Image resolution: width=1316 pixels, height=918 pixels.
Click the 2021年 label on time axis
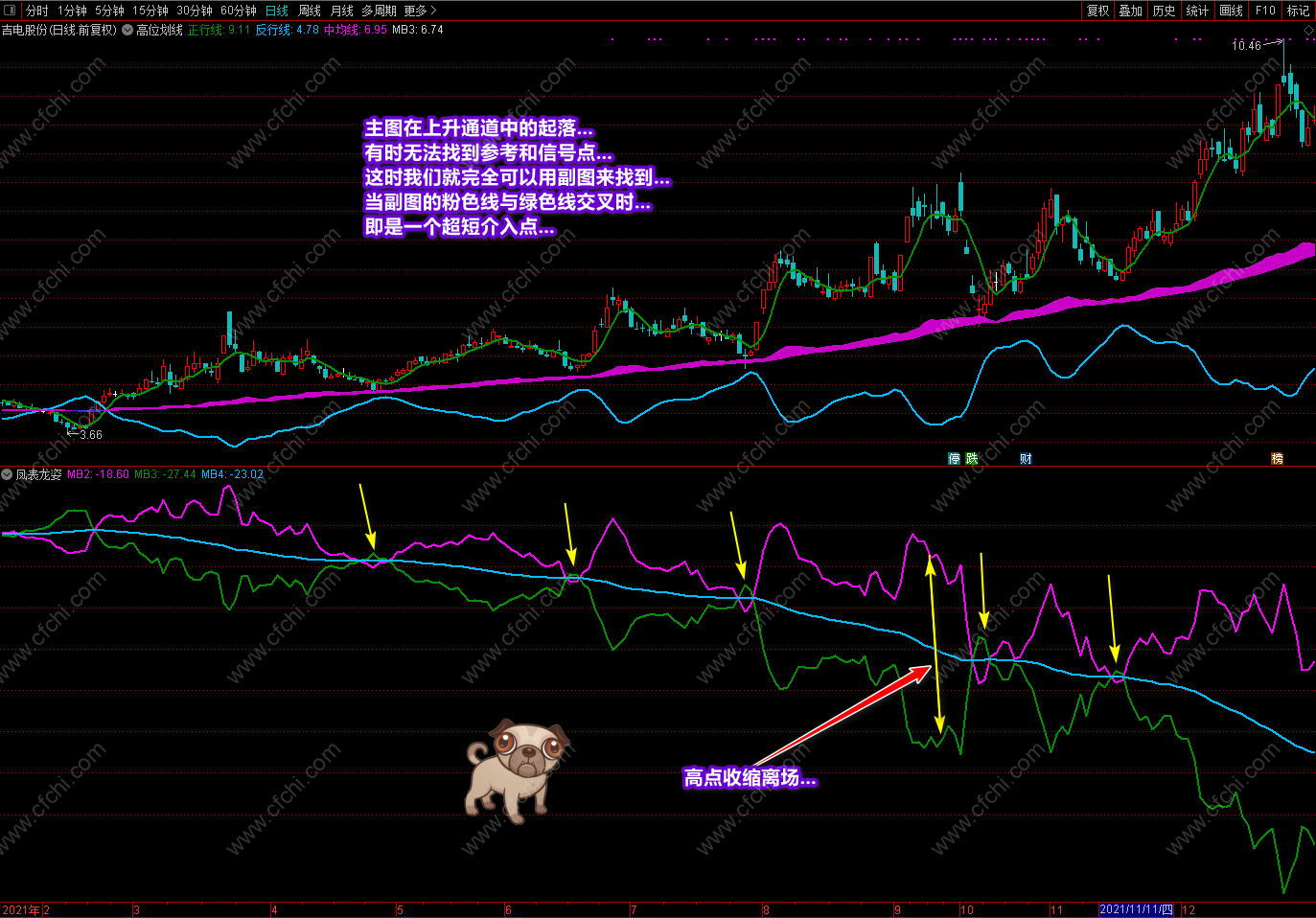(x=21, y=909)
